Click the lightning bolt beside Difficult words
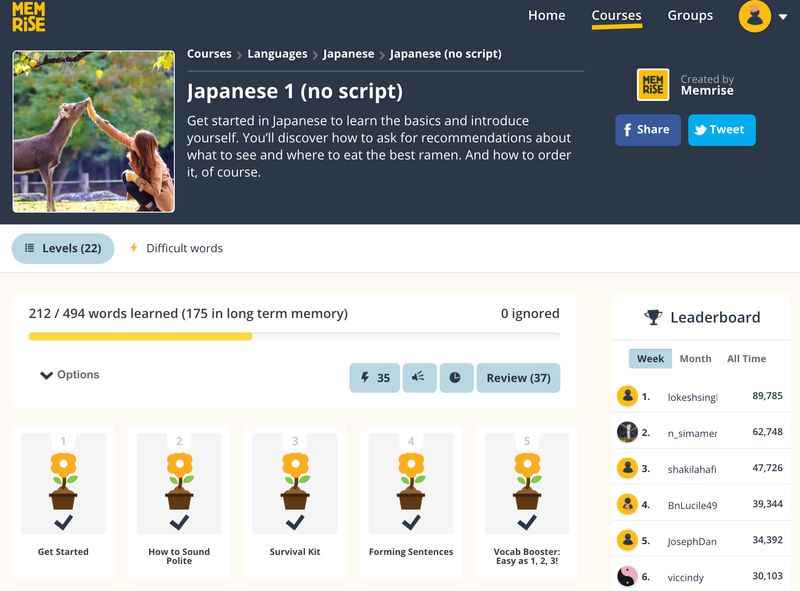The image size is (800, 591). coord(133,248)
